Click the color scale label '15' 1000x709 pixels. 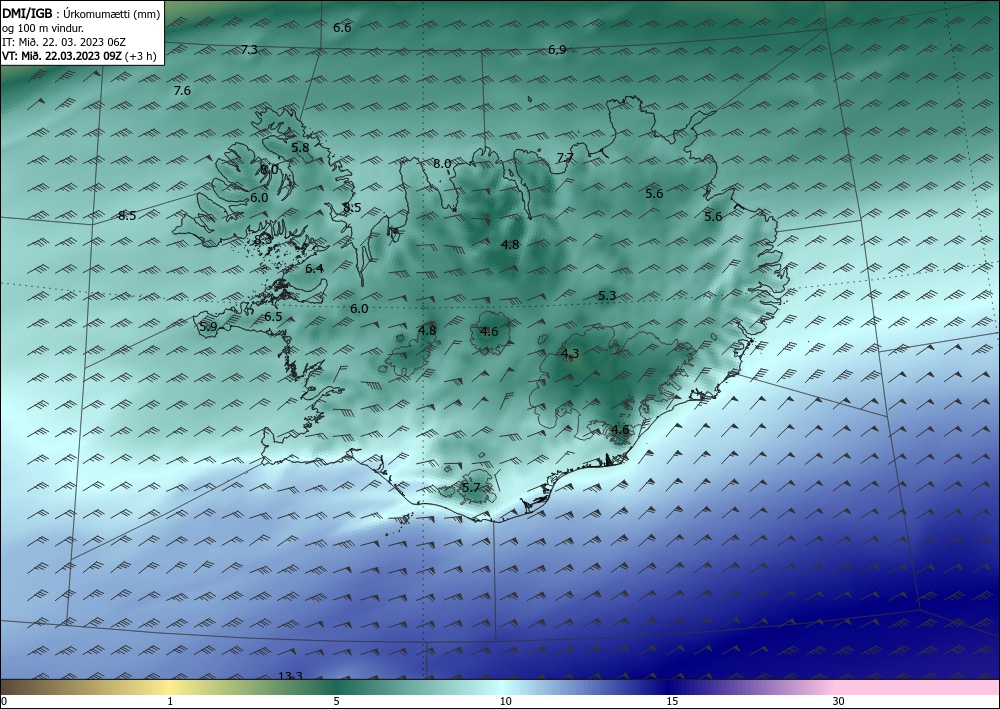click(x=672, y=701)
